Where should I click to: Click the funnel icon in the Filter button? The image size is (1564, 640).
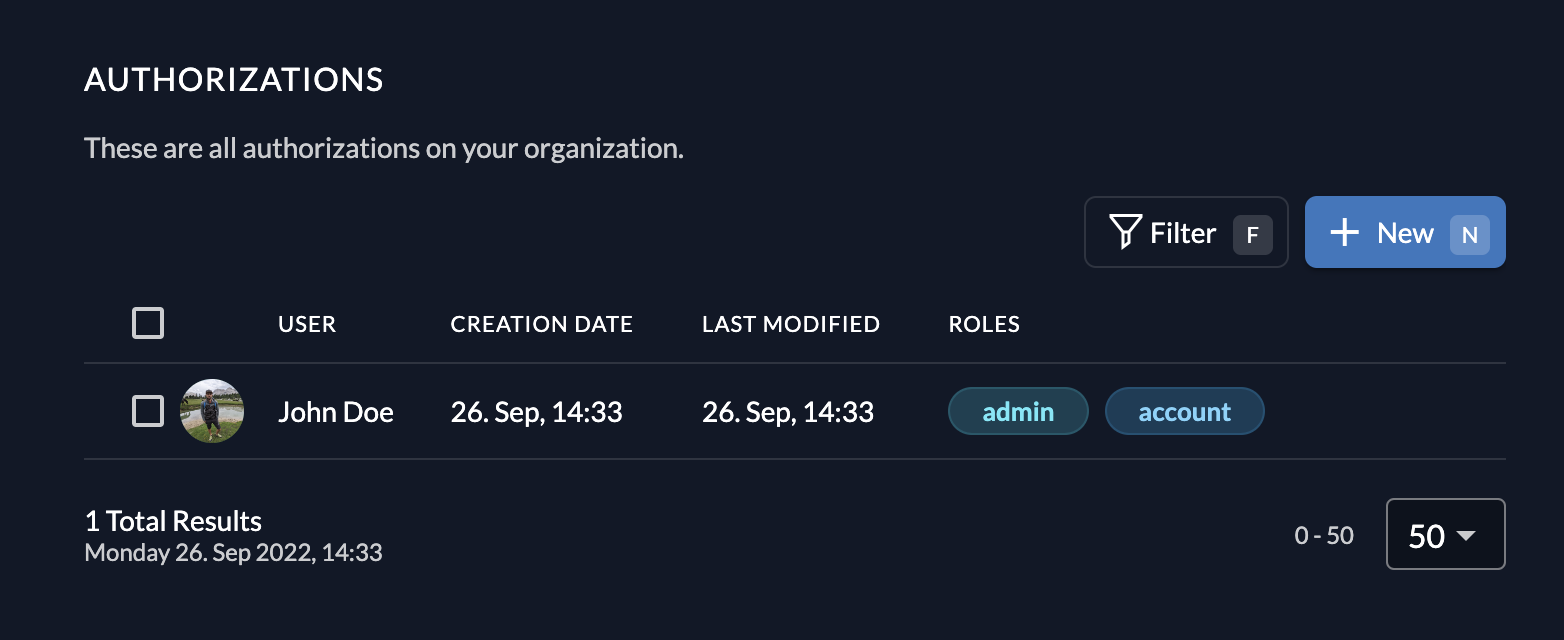(1125, 232)
